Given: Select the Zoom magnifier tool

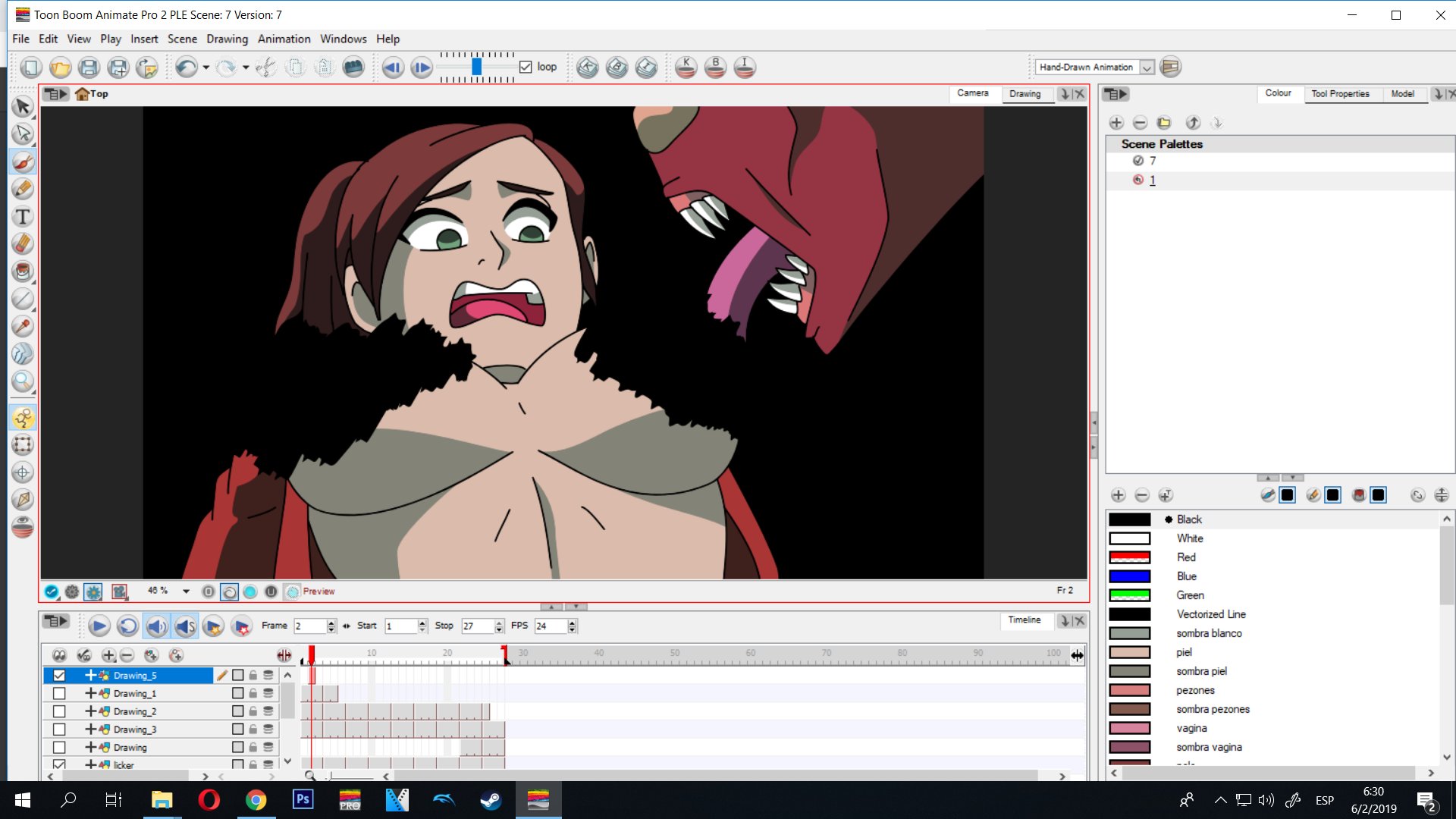Looking at the screenshot, I should [23, 381].
